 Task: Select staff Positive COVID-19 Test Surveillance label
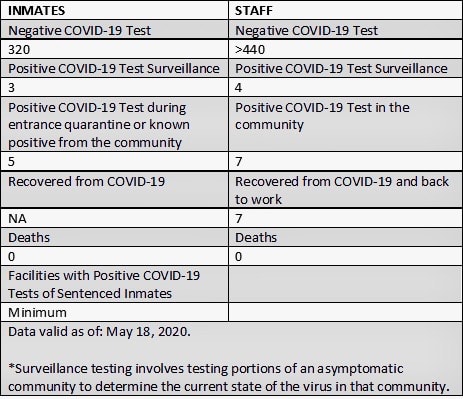coord(345,68)
